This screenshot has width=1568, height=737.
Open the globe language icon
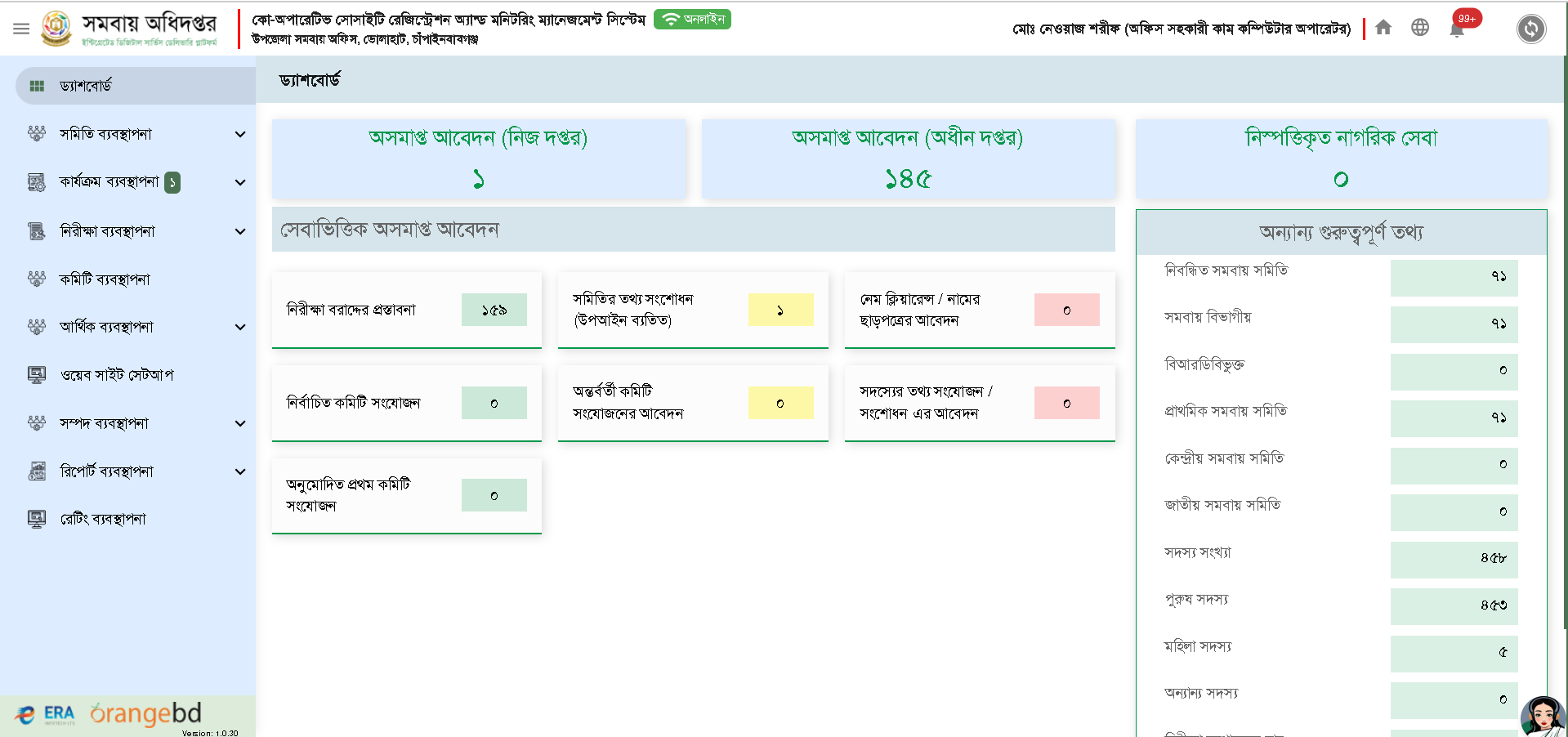click(1420, 28)
